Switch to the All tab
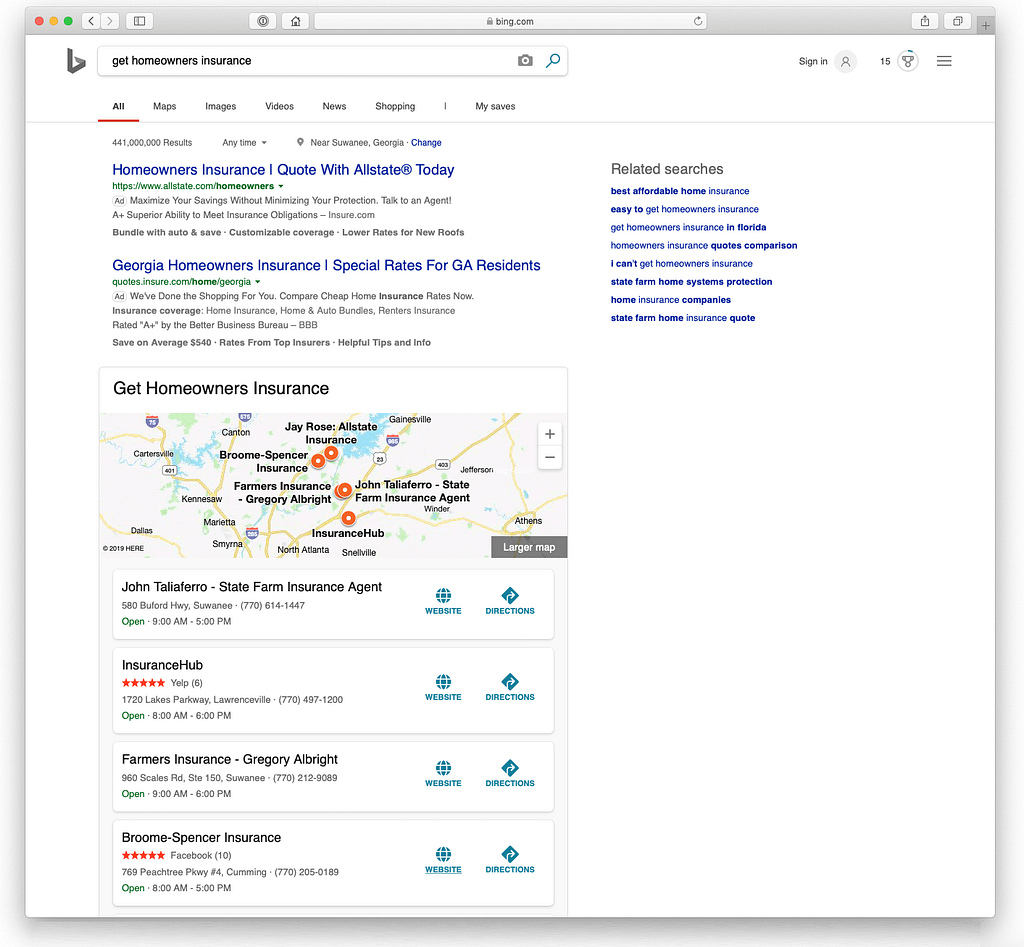The height and width of the screenshot is (947, 1024). [118, 106]
